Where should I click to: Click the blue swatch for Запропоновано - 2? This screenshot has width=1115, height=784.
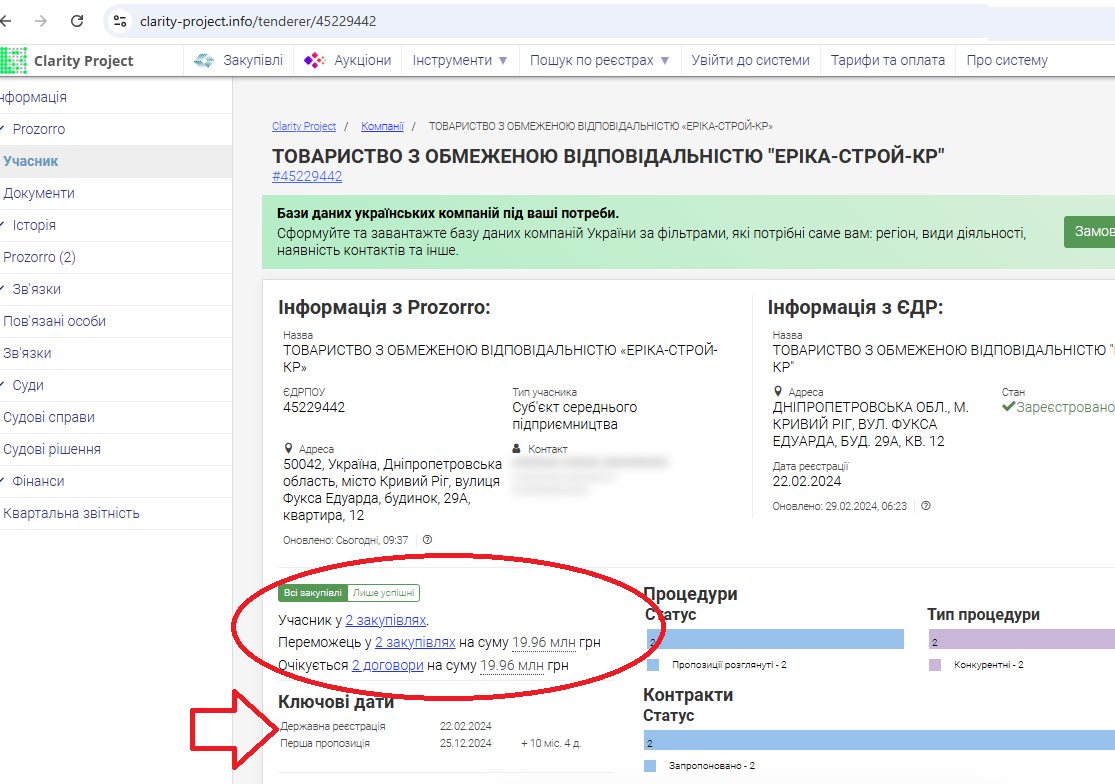(x=650, y=766)
